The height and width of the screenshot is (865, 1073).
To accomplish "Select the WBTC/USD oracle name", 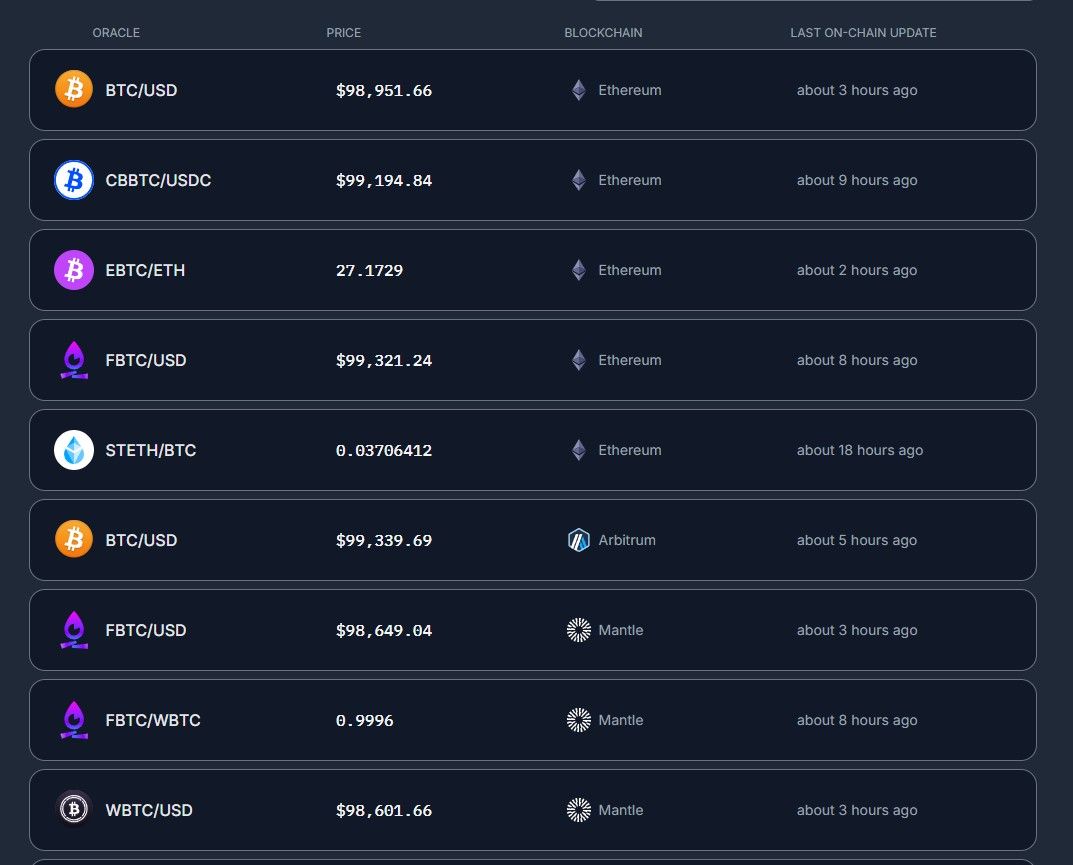I will coord(148,810).
